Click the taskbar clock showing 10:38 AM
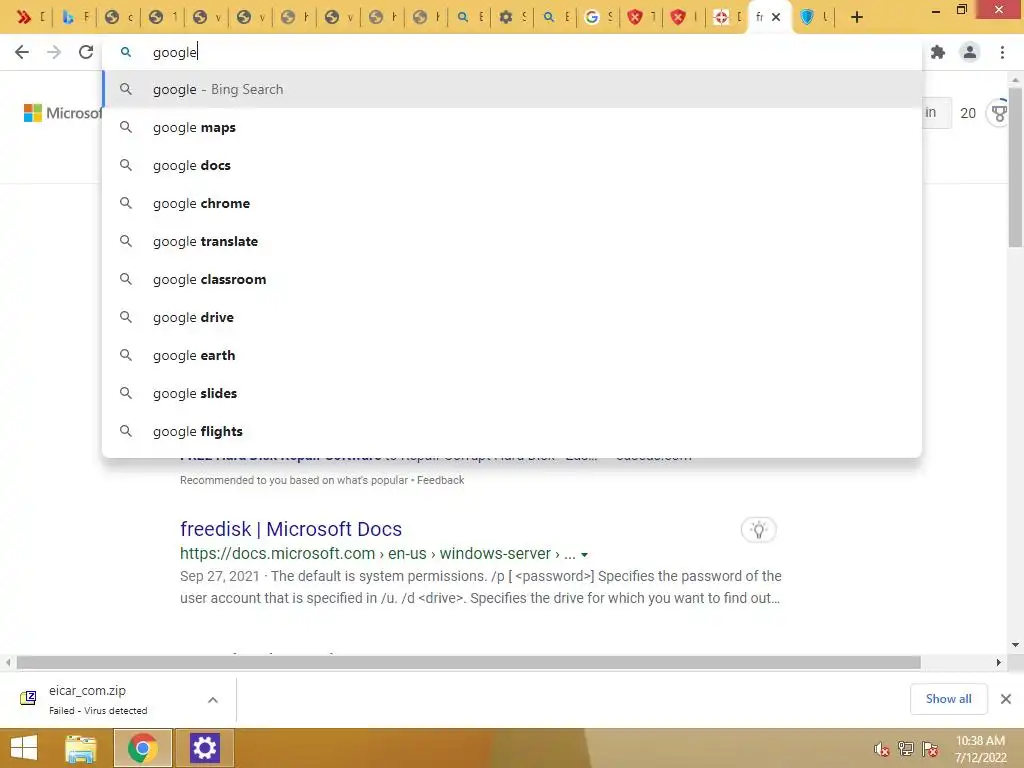The height and width of the screenshot is (768, 1024). tap(980, 749)
